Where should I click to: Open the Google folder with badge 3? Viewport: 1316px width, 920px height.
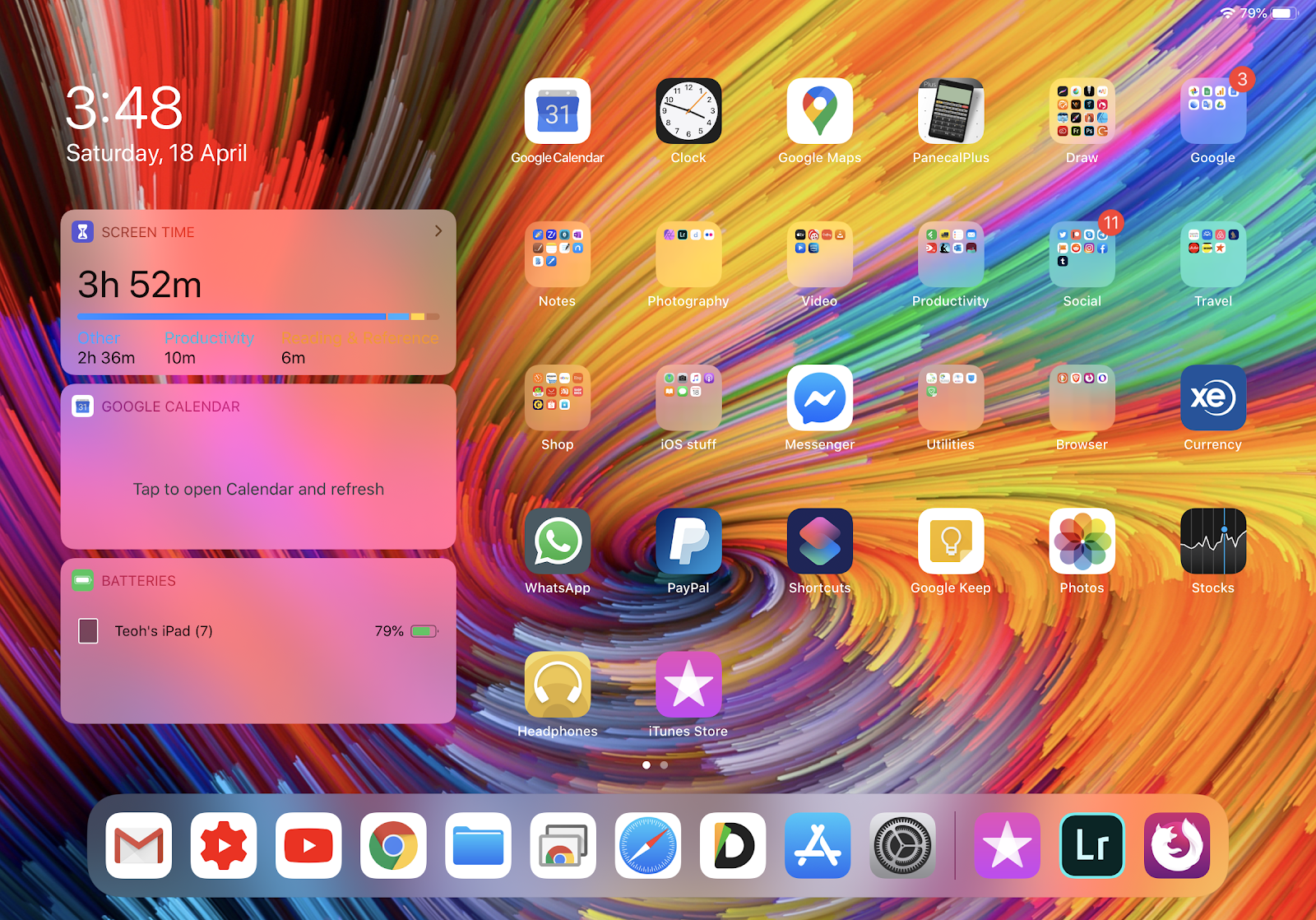(1213, 111)
